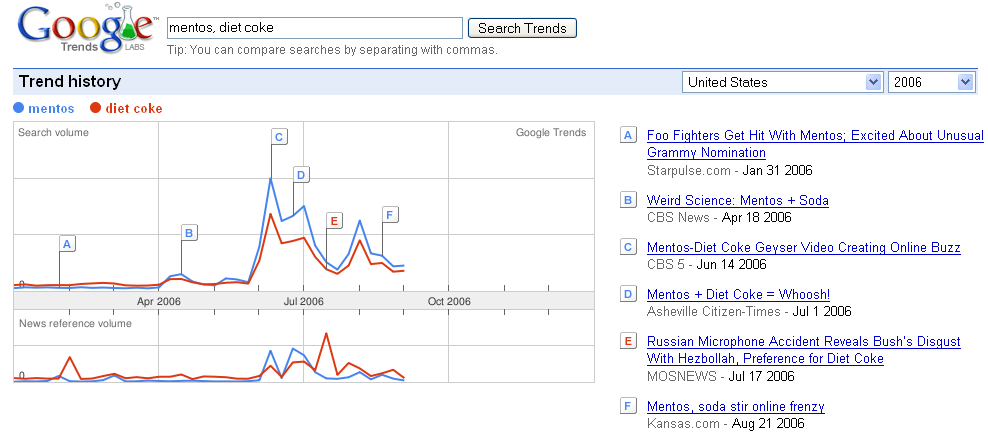Open the United States region dropdown
Screen dimensions: 988x435
point(782,82)
